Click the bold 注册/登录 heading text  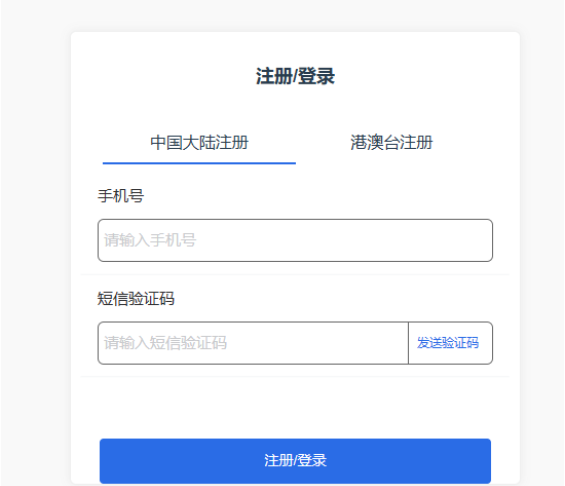[x=295, y=76]
